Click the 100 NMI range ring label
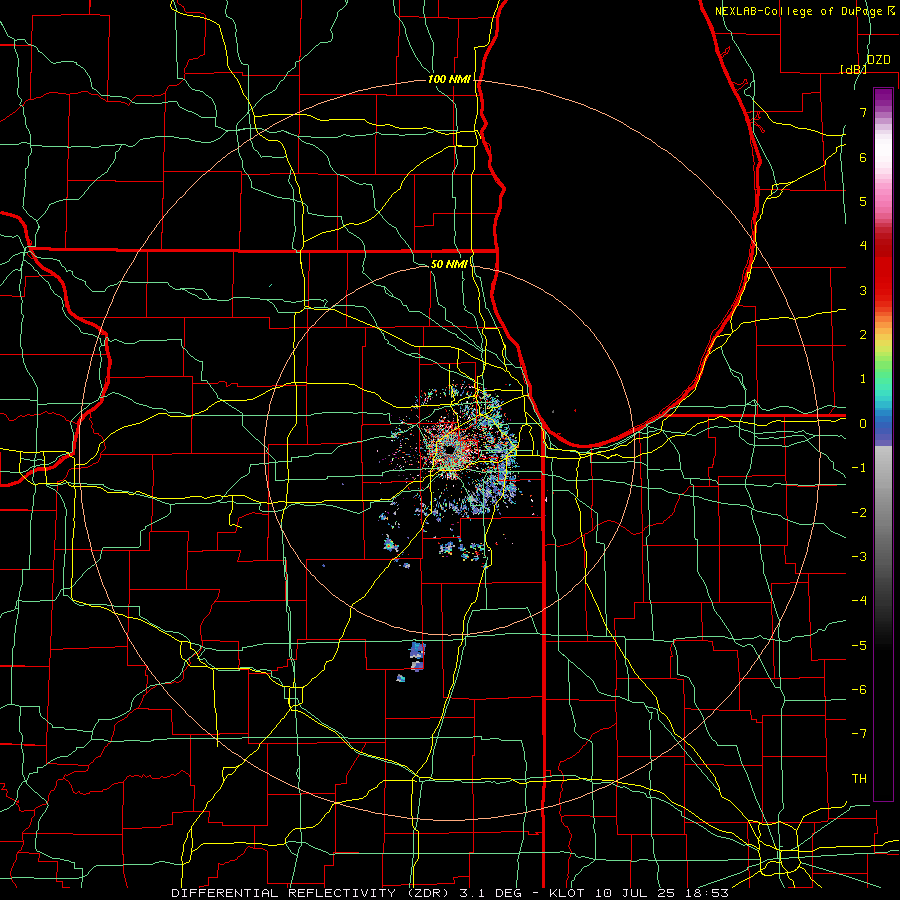This screenshot has width=900, height=900. click(448, 79)
